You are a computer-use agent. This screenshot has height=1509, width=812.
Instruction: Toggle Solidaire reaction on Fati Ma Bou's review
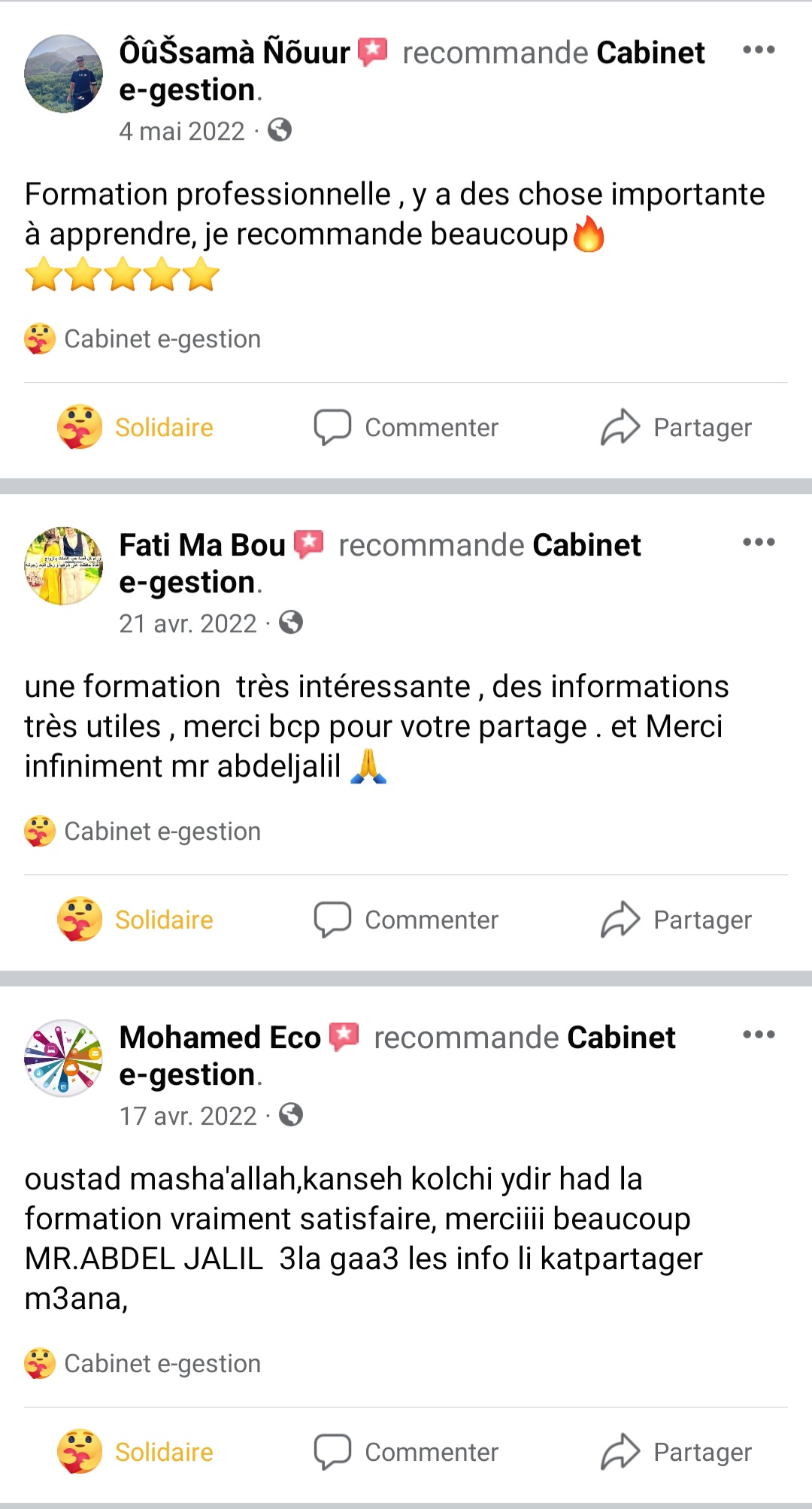pyautogui.click(x=136, y=920)
